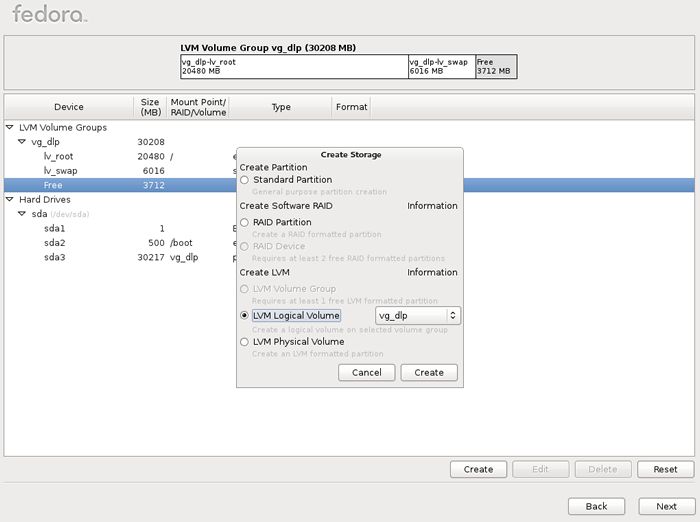Click the disabled Delete button
700x522 pixels.
click(603, 469)
